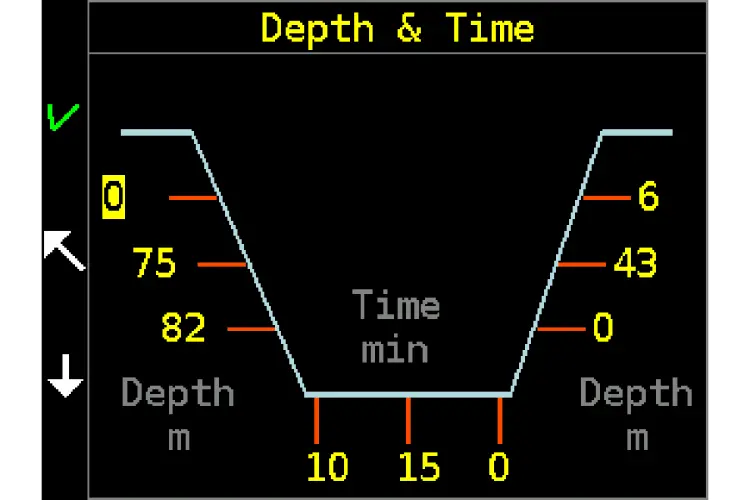The image size is (750, 500).
Task: Select the 0 value under the bottom time axis
Action: click(x=499, y=467)
